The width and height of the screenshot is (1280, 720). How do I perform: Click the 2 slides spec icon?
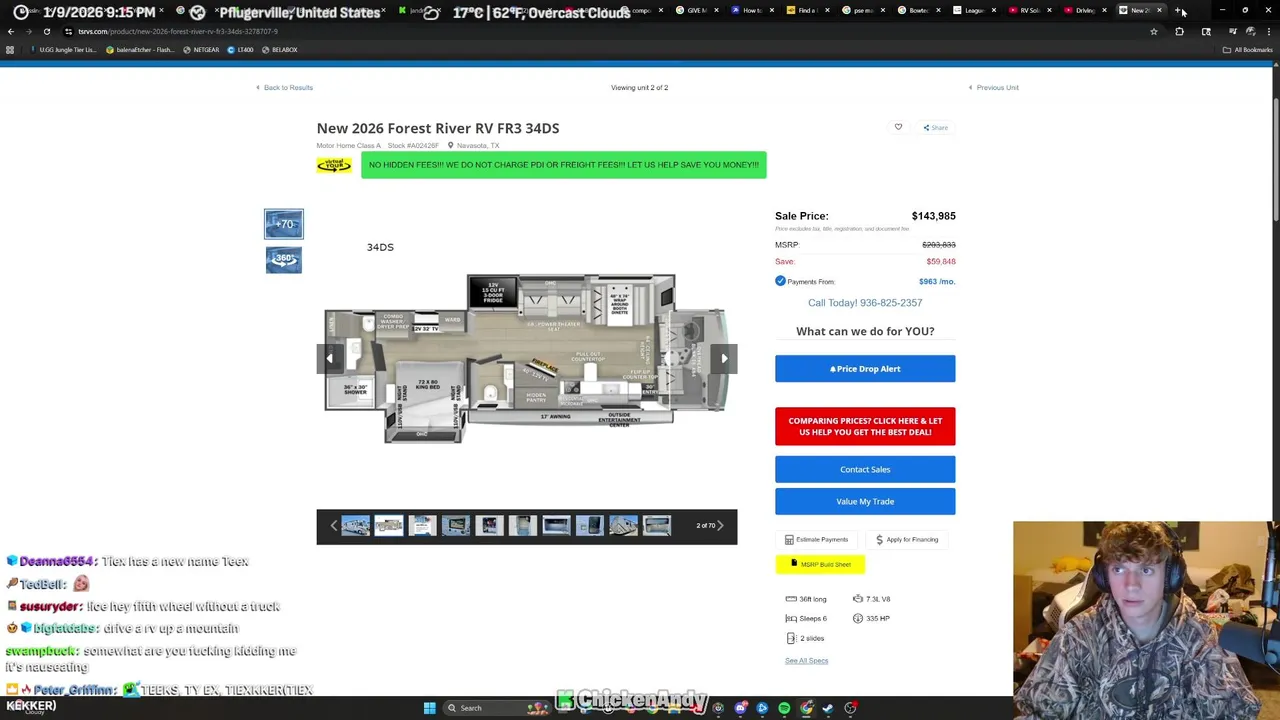(791, 638)
